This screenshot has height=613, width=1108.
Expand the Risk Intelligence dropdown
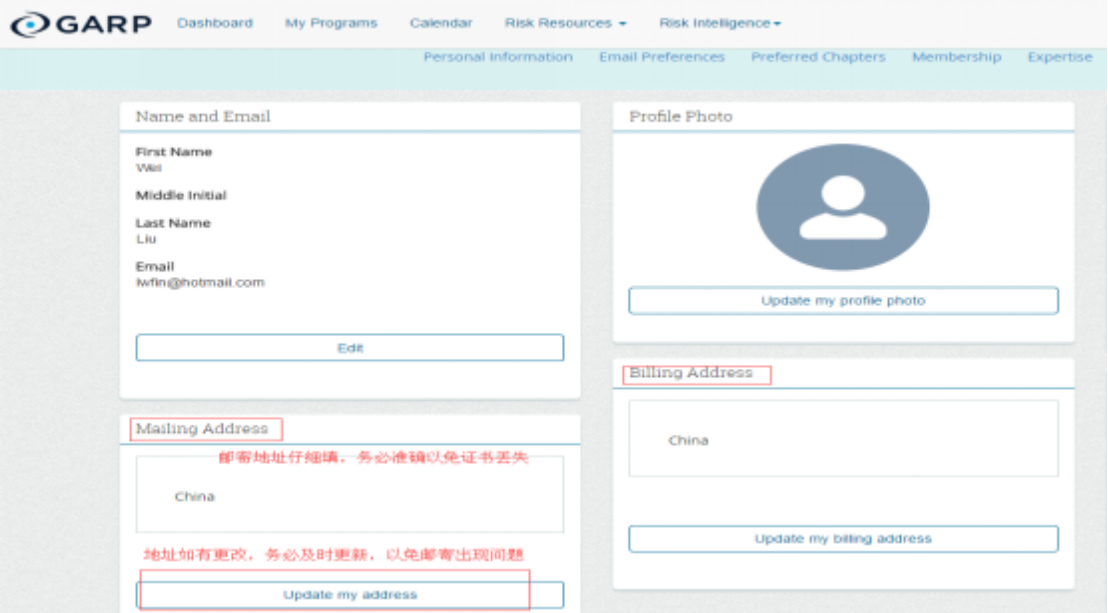click(x=720, y=23)
